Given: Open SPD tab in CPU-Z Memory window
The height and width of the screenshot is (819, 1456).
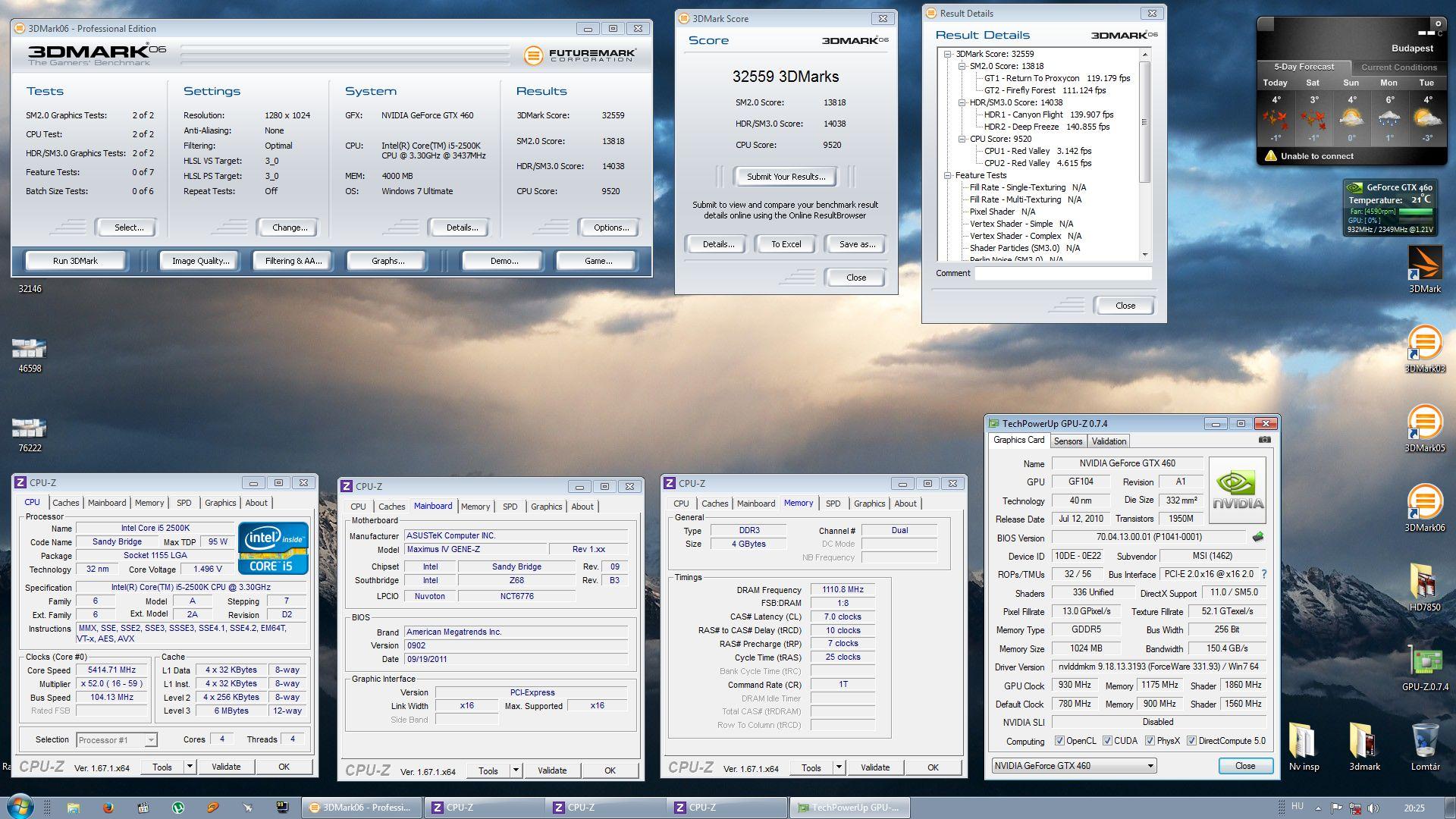Looking at the screenshot, I should click(833, 504).
